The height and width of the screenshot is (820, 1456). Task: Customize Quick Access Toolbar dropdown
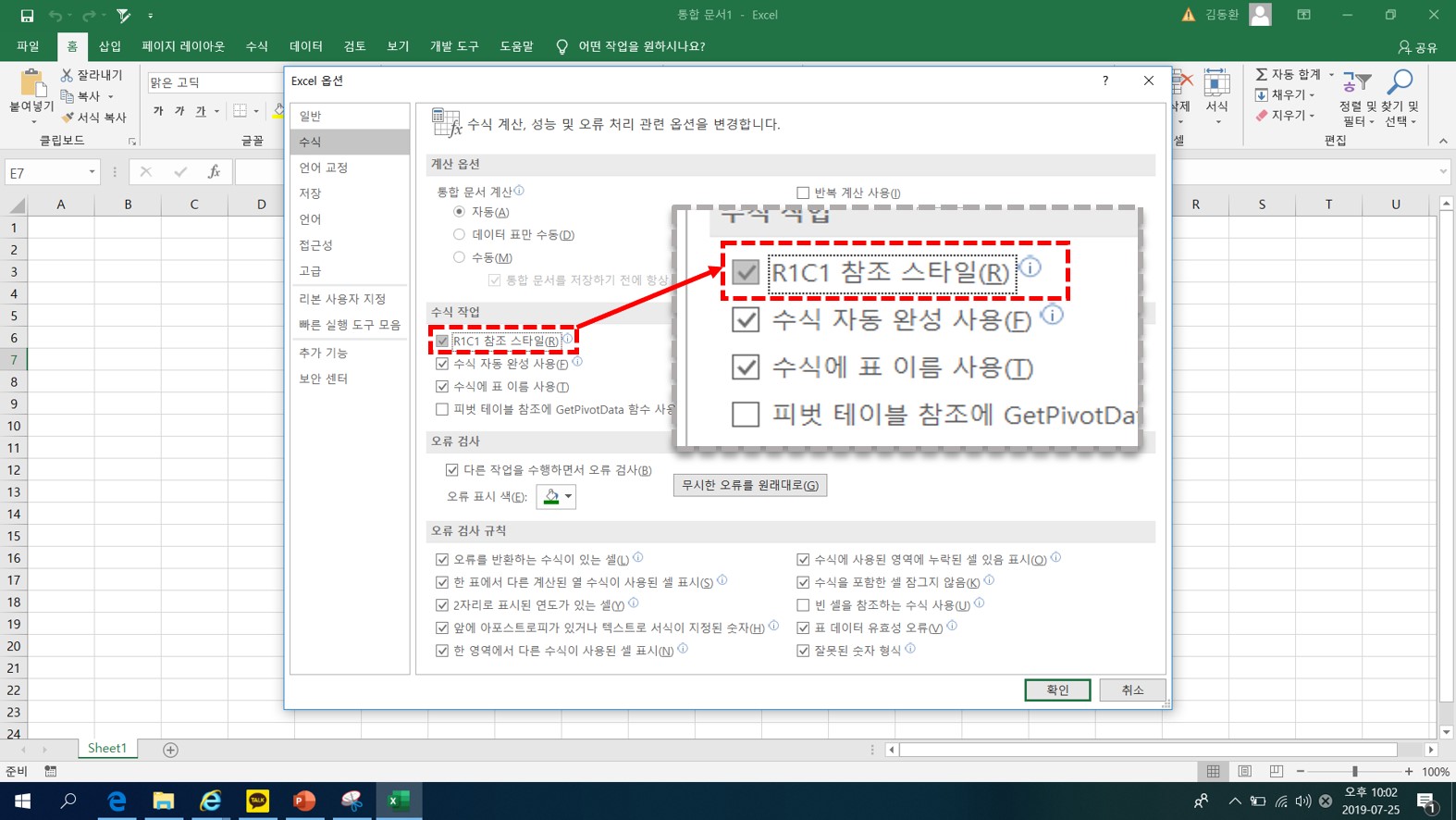pos(150,15)
